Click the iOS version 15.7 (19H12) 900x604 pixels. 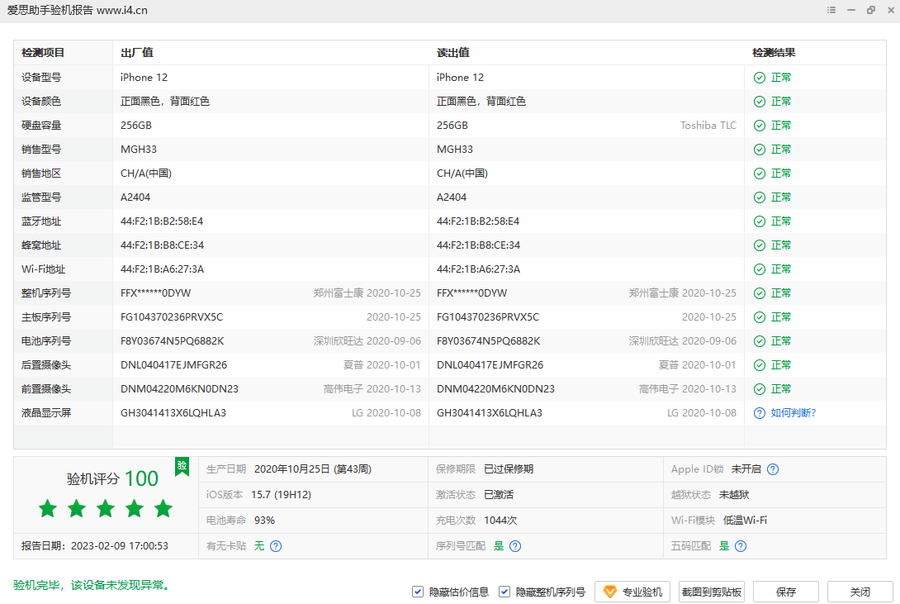(x=281, y=495)
